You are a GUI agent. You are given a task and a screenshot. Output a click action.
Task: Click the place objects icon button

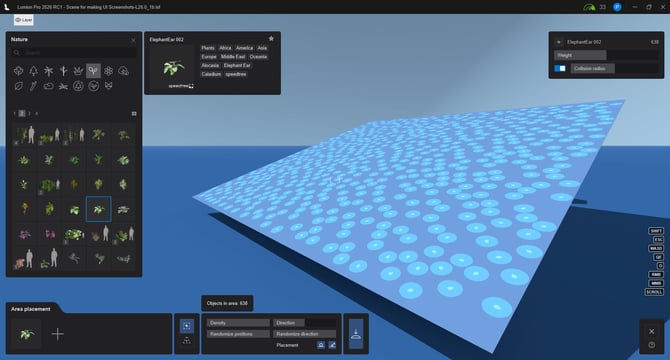(356, 334)
